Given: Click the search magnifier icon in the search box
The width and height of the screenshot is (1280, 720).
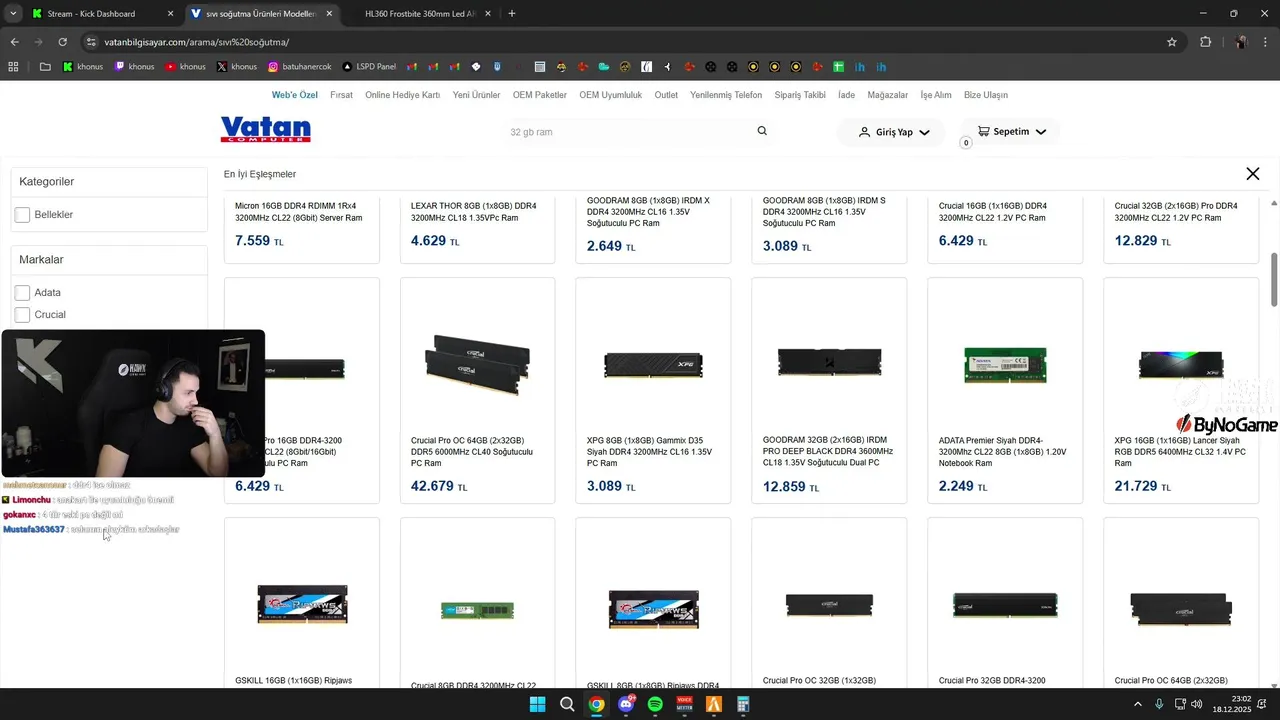Looking at the screenshot, I should point(762,131).
